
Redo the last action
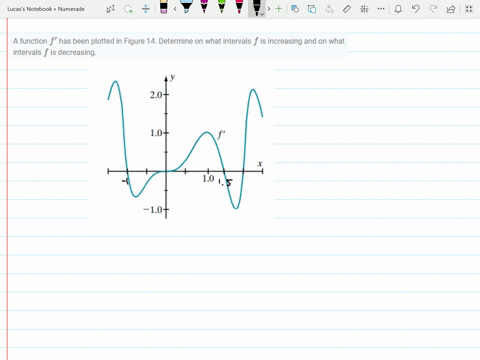click(433, 9)
